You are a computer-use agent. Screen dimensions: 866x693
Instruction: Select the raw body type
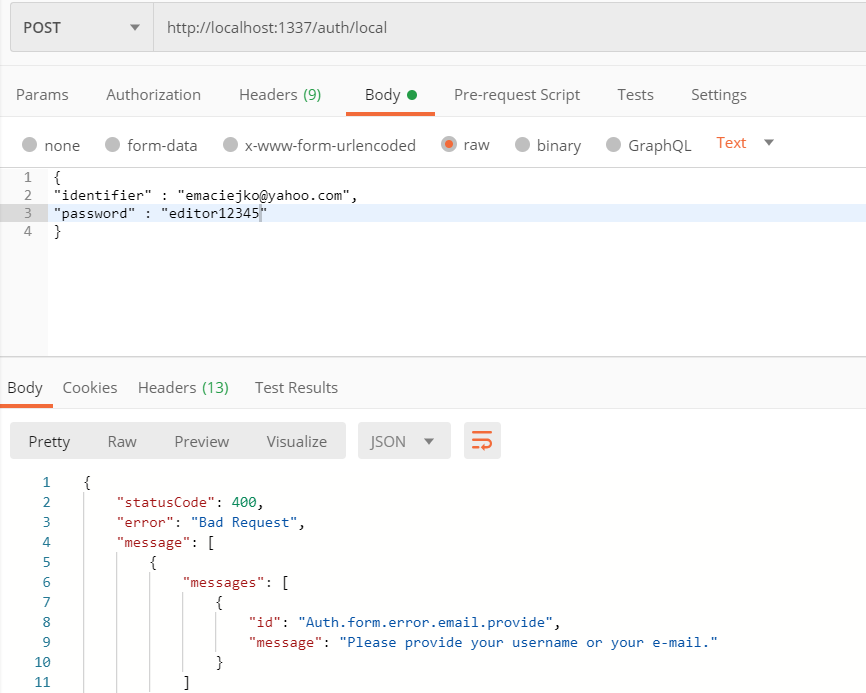click(x=464, y=145)
